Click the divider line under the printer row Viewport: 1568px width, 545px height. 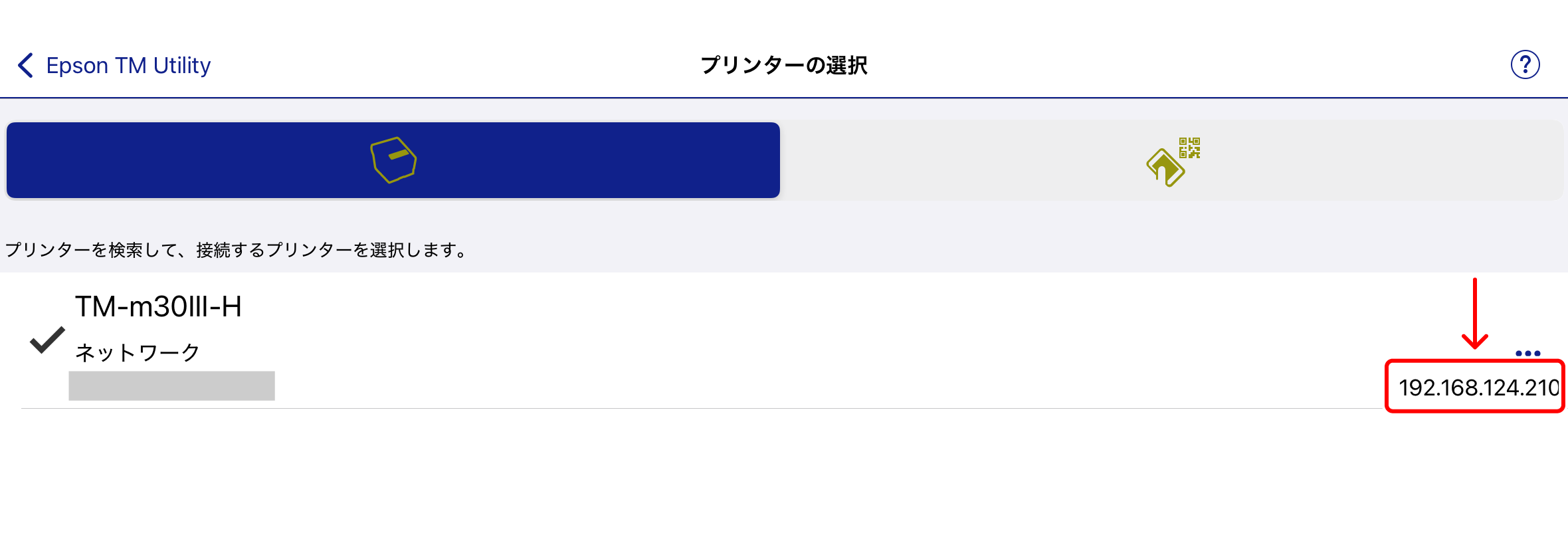click(664, 408)
